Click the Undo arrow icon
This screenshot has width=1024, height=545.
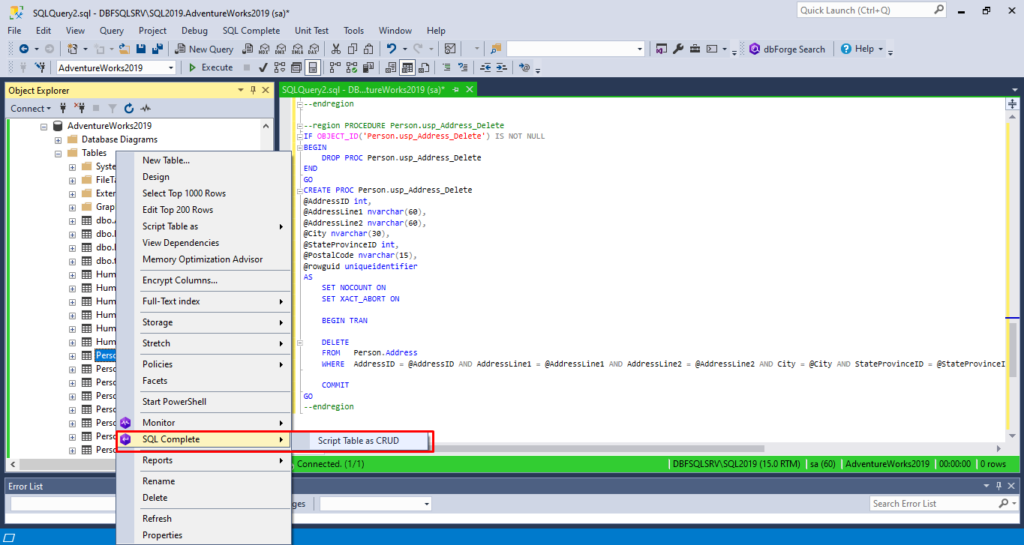tap(391, 49)
